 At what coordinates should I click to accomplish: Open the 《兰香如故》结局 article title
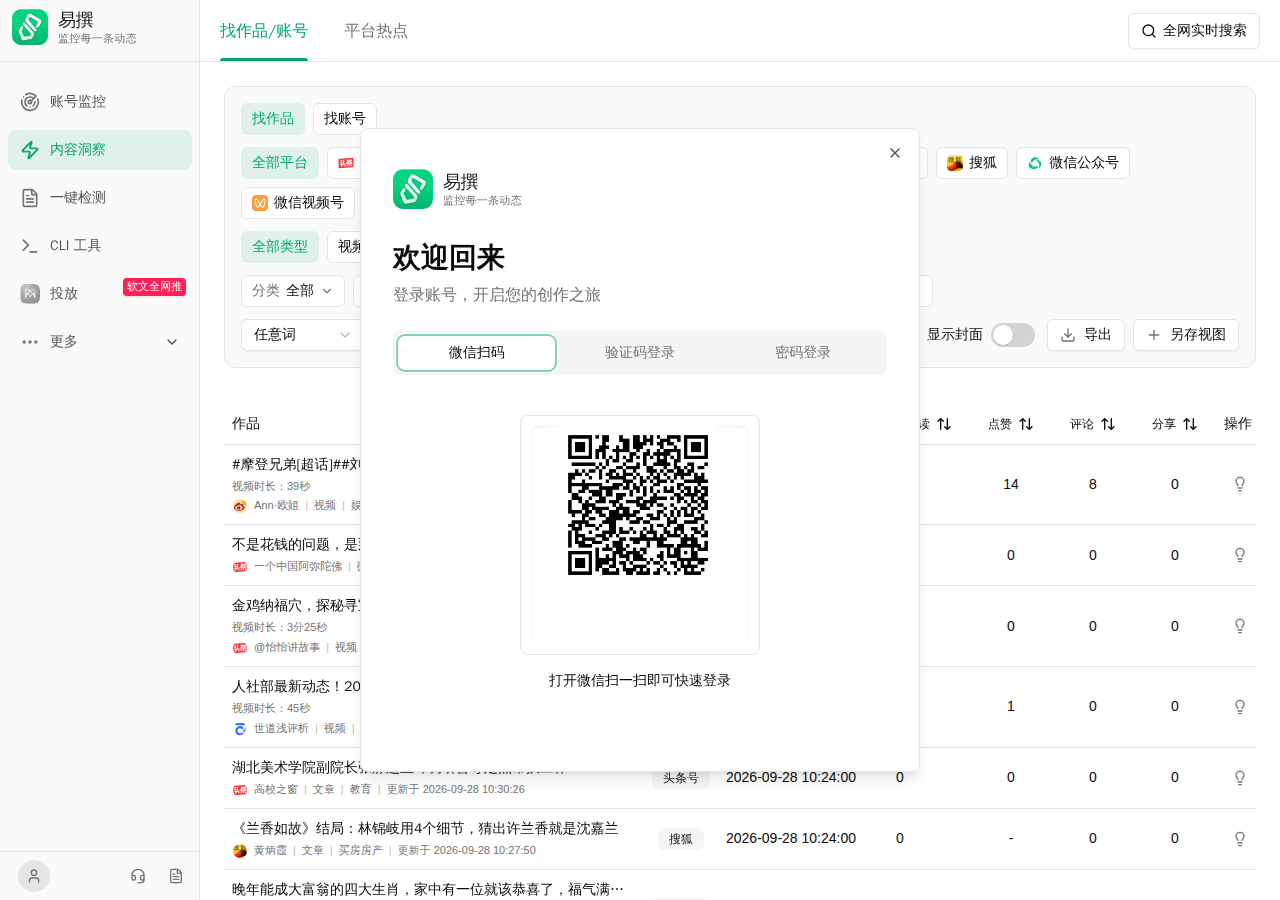[x=425, y=828]
